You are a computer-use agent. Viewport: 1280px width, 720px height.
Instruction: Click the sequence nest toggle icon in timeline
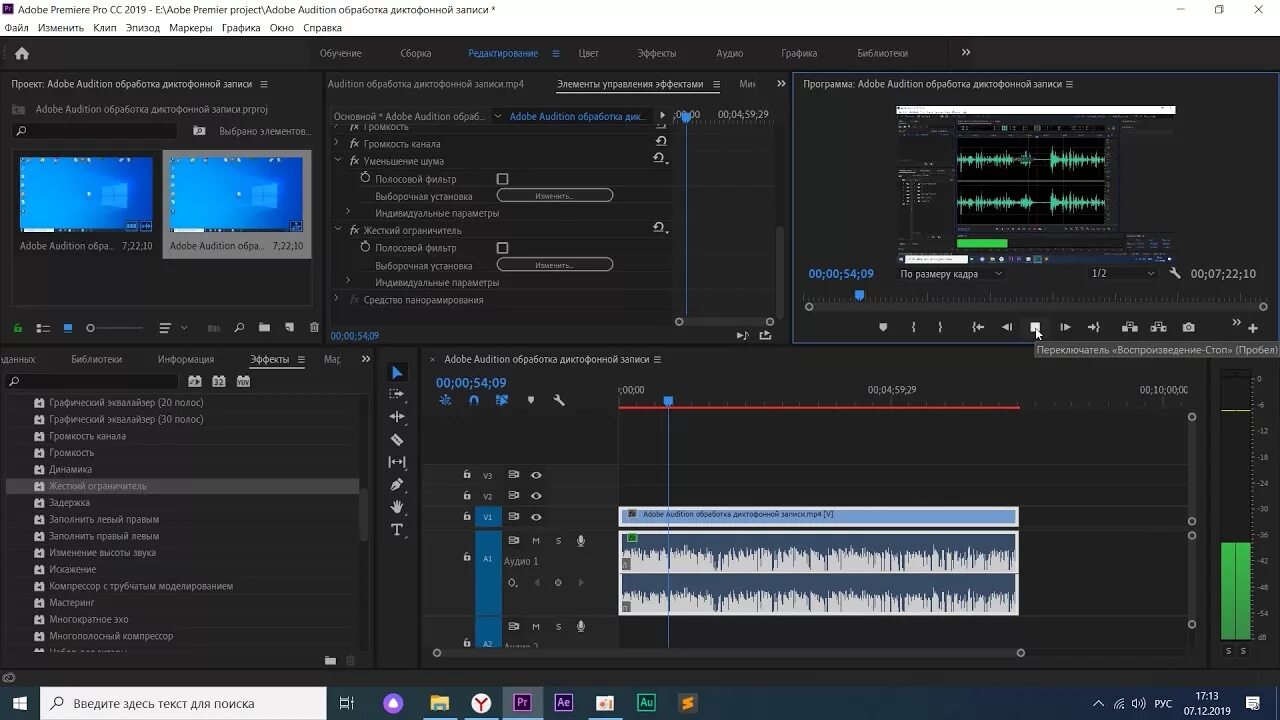445,400
